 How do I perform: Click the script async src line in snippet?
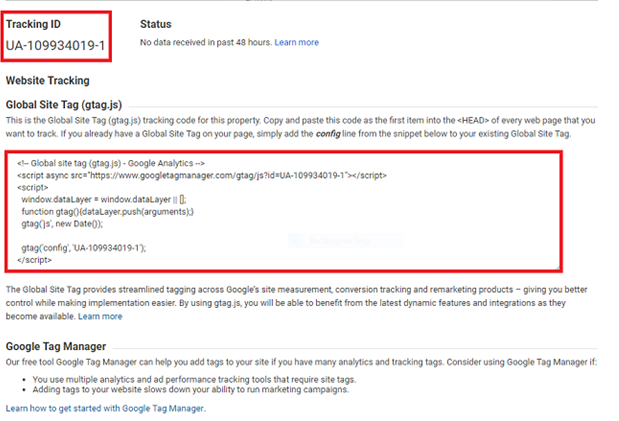pos(195,174)
